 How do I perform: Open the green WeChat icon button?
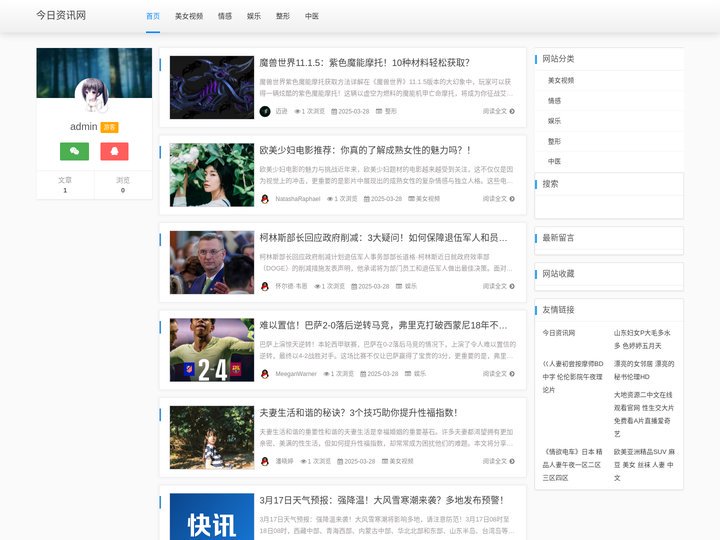[x=74, y=151]
